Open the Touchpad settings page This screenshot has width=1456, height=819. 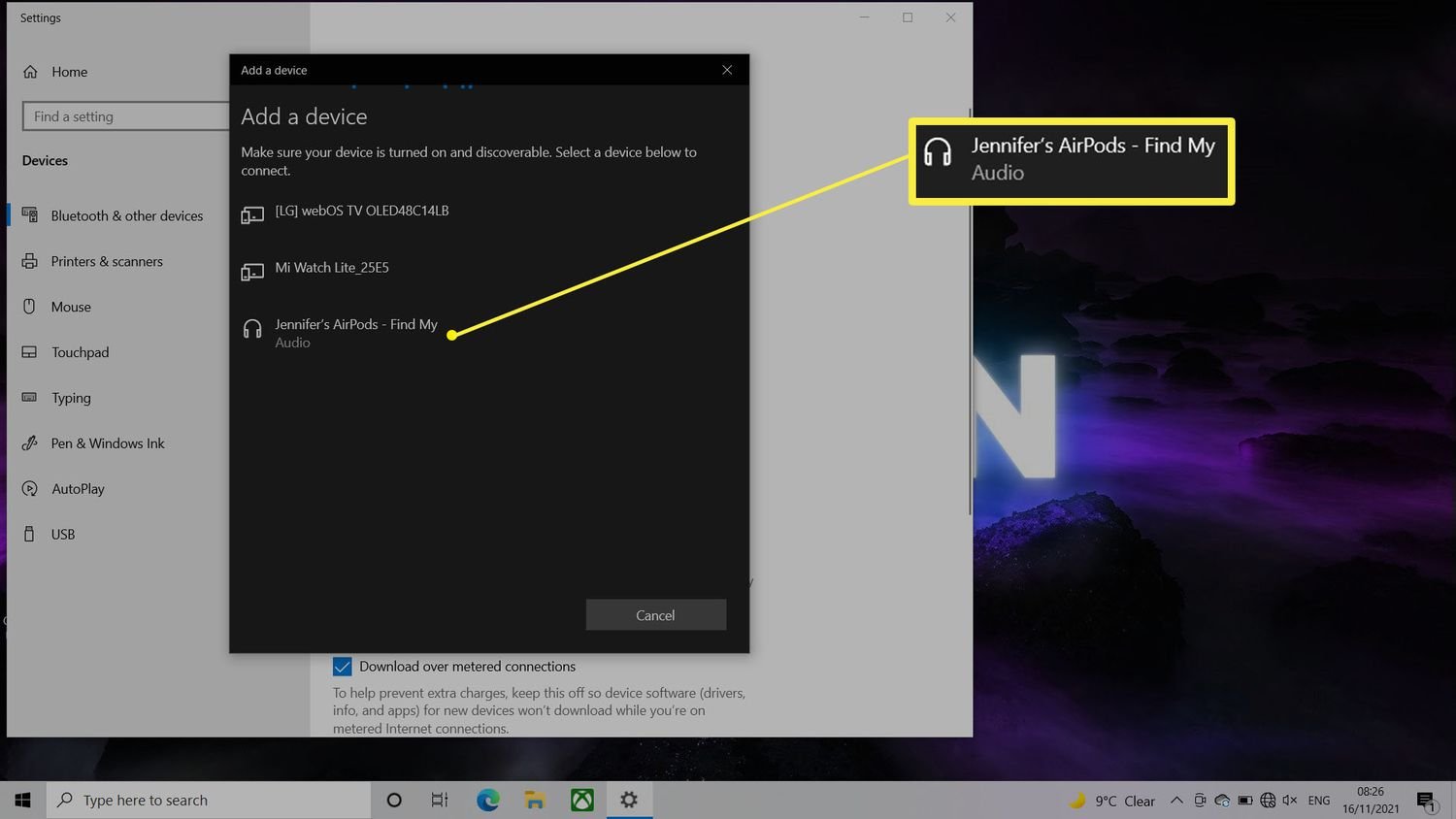pyautogui.click(x=80, y=352)
